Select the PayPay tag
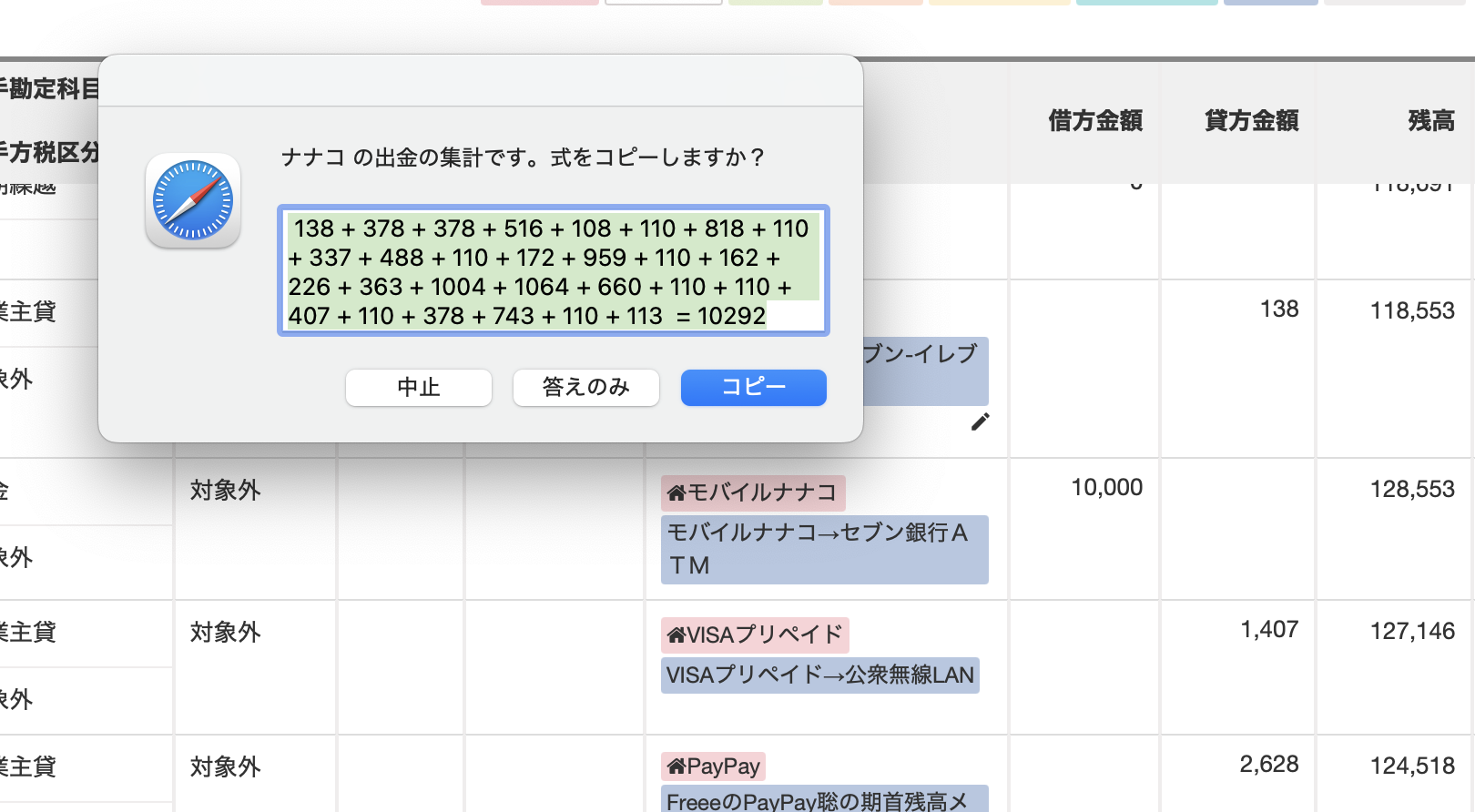Image resolution: width=1475 pixels, height=812 pixels. [x=713, y=766]
